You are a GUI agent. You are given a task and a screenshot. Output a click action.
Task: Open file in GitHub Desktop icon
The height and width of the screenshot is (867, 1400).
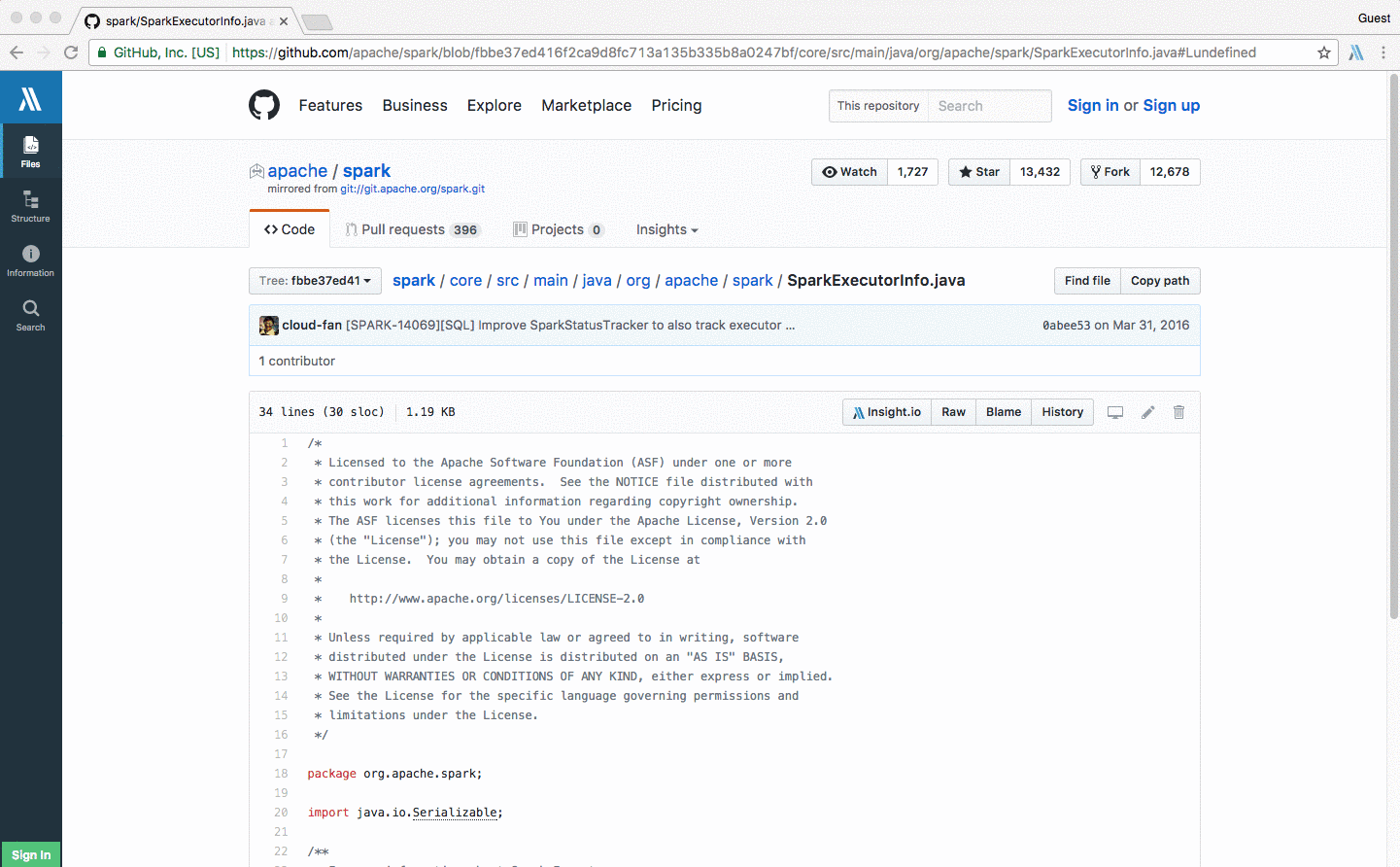1115,412
